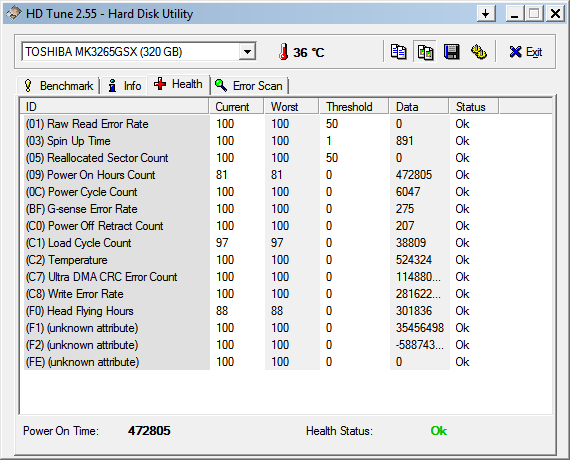The height and width of the screenshot is (460, 570).
Task: Click the HD Tune title bar icon
Action: (x=14, y=14)
